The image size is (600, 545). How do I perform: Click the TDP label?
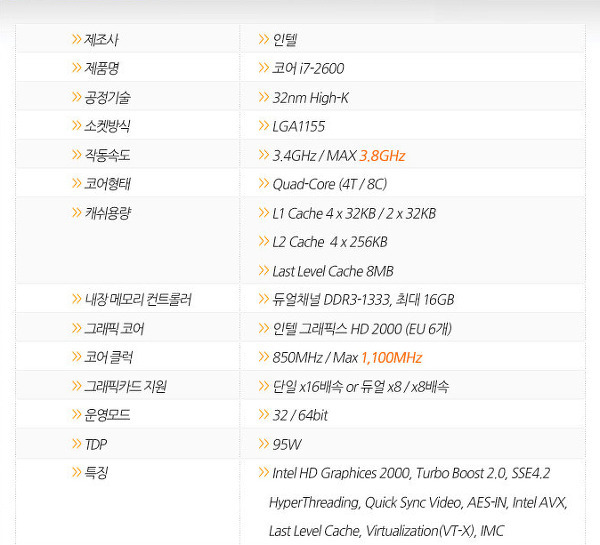point(96,444)
